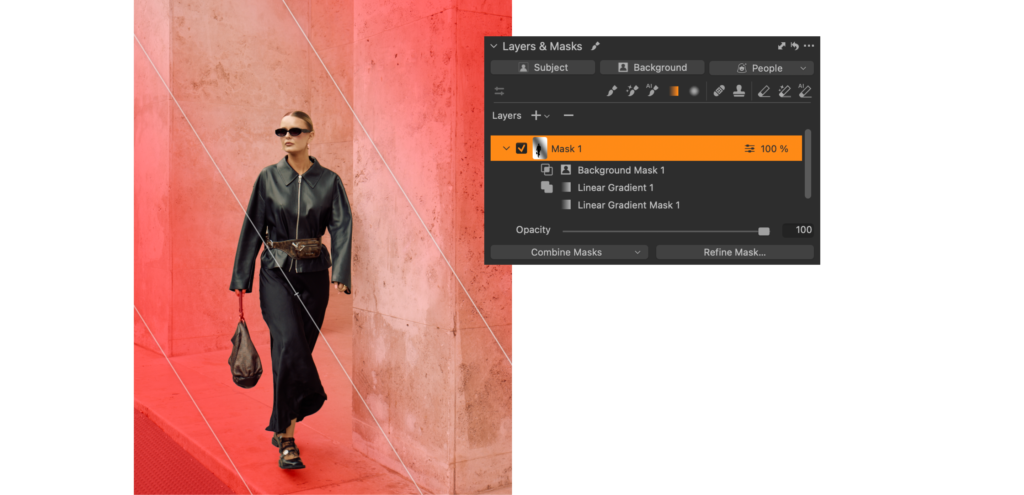Choose the Linear Gradient mask tool
This screenshot has width=1024, height=495.
674,91
